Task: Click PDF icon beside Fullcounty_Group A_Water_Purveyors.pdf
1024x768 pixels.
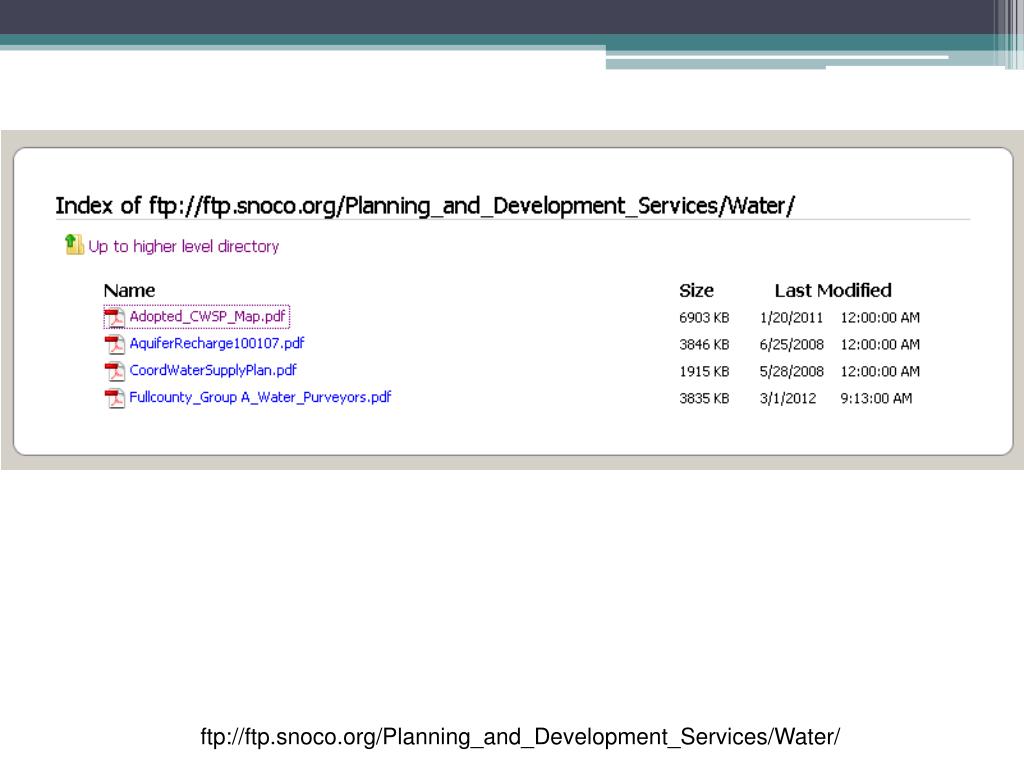Action: point(115,398)
